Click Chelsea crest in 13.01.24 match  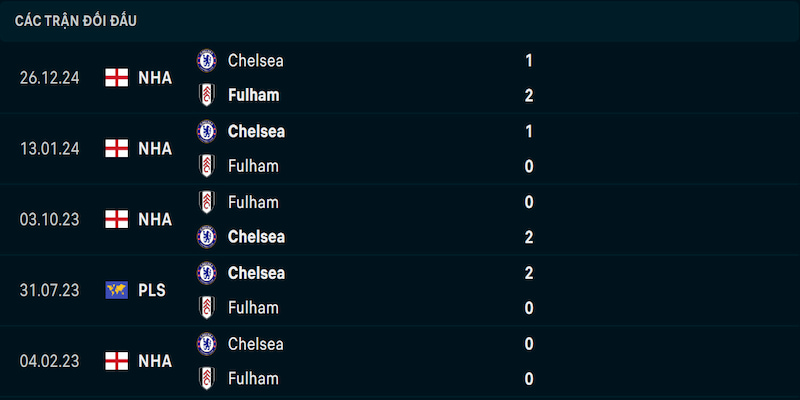[207, 131]
